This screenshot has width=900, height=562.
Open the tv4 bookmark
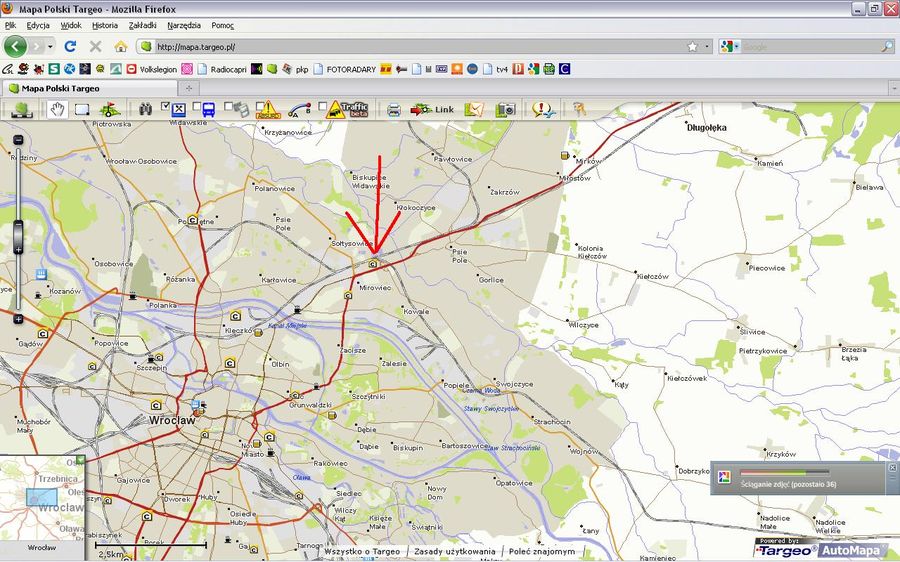pyautogui.click(x=495, y=69)
